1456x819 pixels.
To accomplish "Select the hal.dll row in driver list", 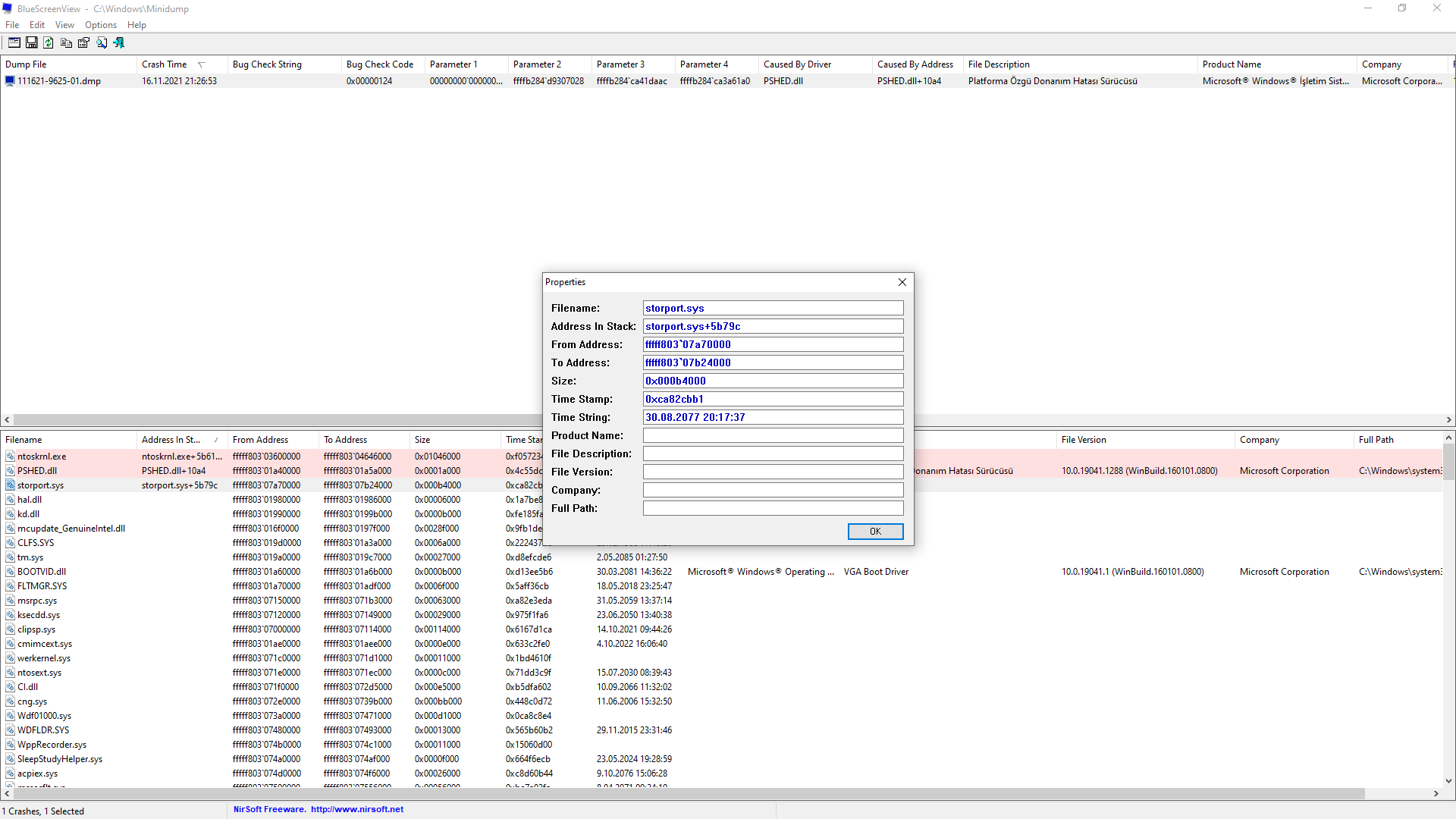I will (x=30, y=500).
